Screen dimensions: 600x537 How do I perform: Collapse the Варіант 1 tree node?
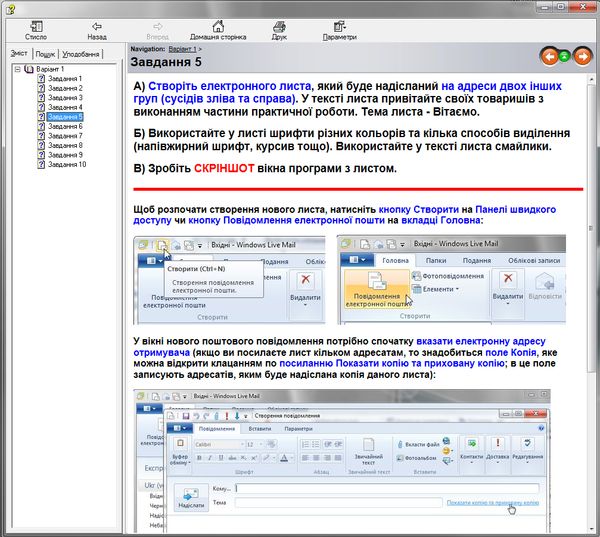pos(17,69)
